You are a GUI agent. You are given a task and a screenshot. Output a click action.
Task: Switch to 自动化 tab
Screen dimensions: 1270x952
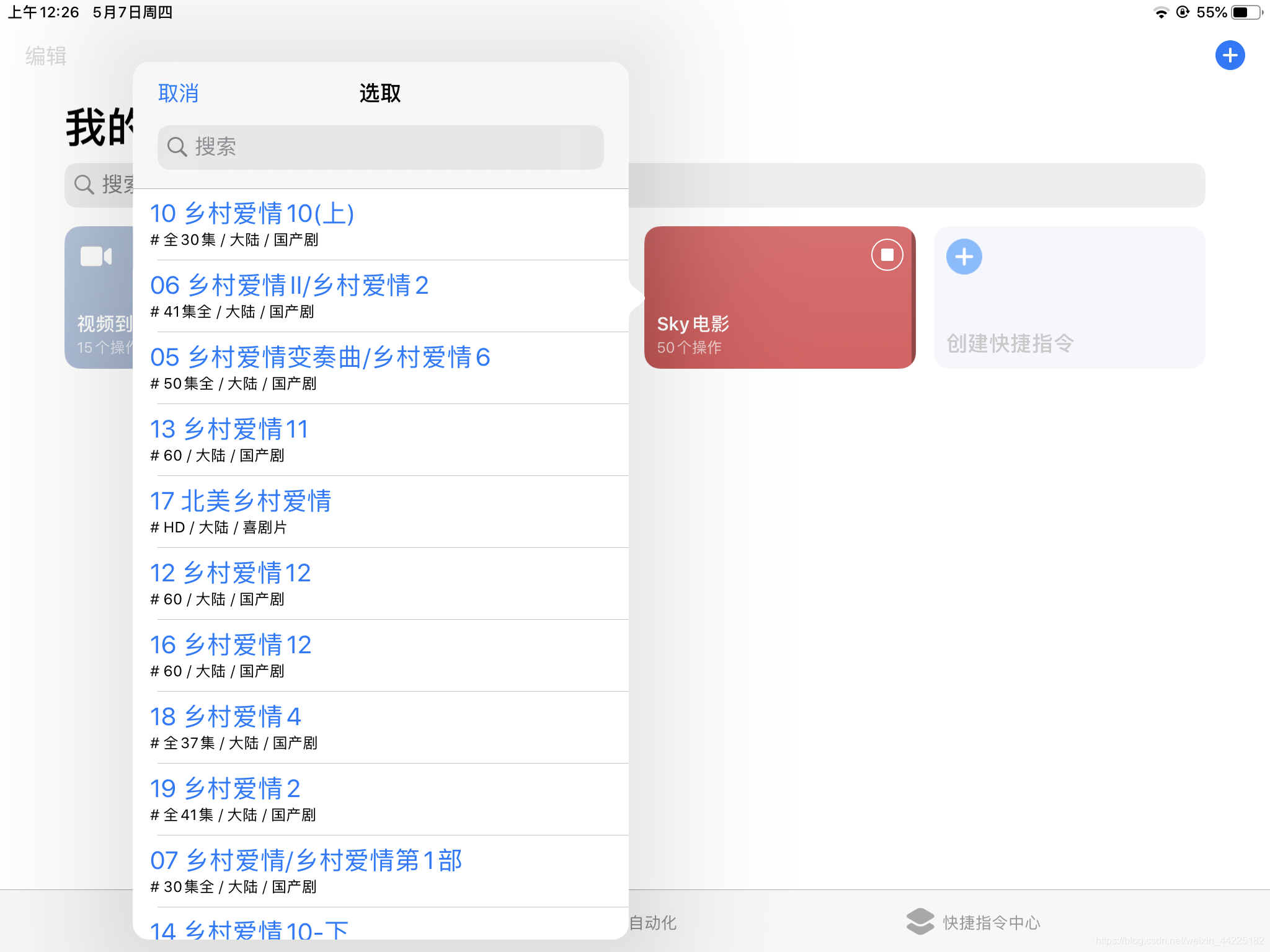(x=652, y=923)
